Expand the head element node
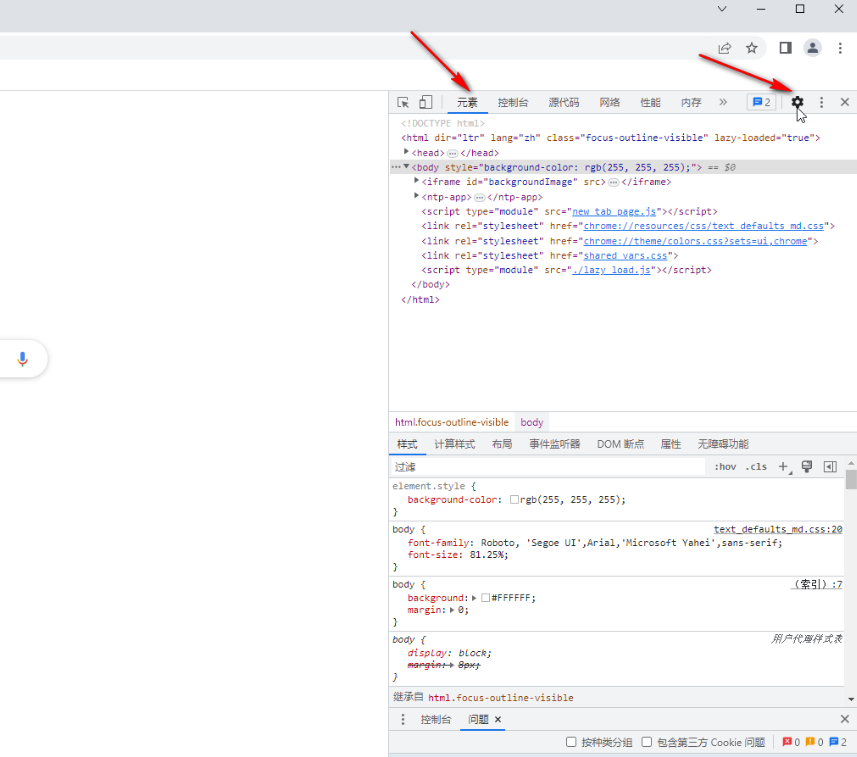Screen dimensions: 857x757 click(x=406, y=152)
